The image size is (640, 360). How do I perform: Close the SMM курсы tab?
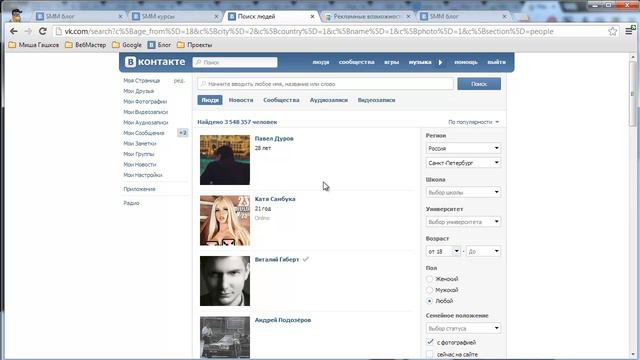tap(216, 16)
